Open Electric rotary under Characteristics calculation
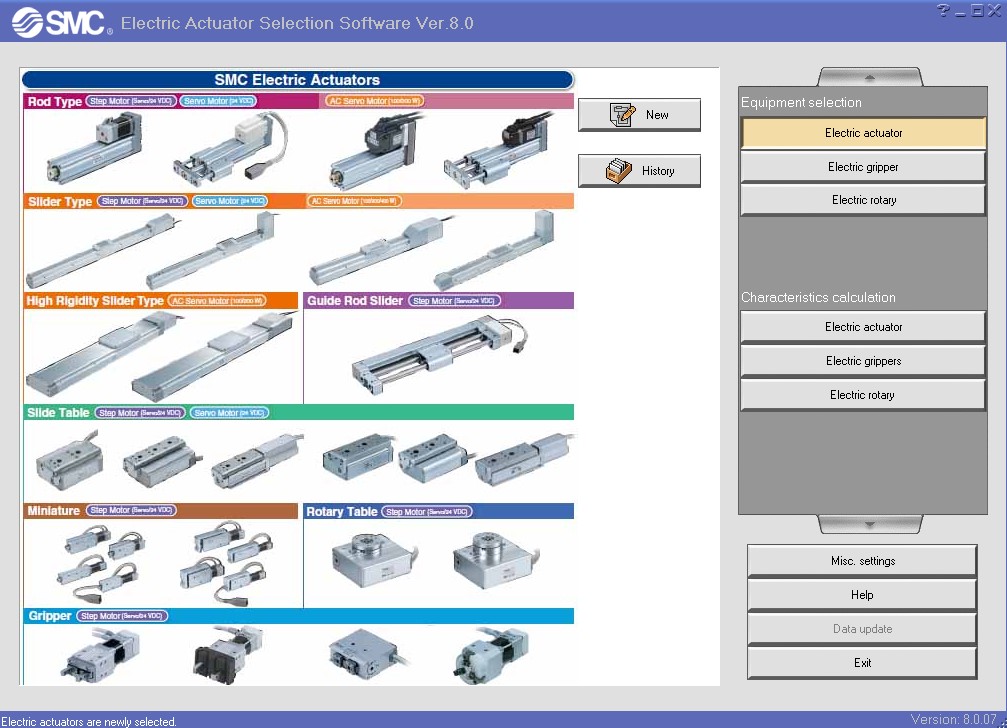Image resolution: width=1007 pixels, height=728 pixels. click(x=863, y=395)
